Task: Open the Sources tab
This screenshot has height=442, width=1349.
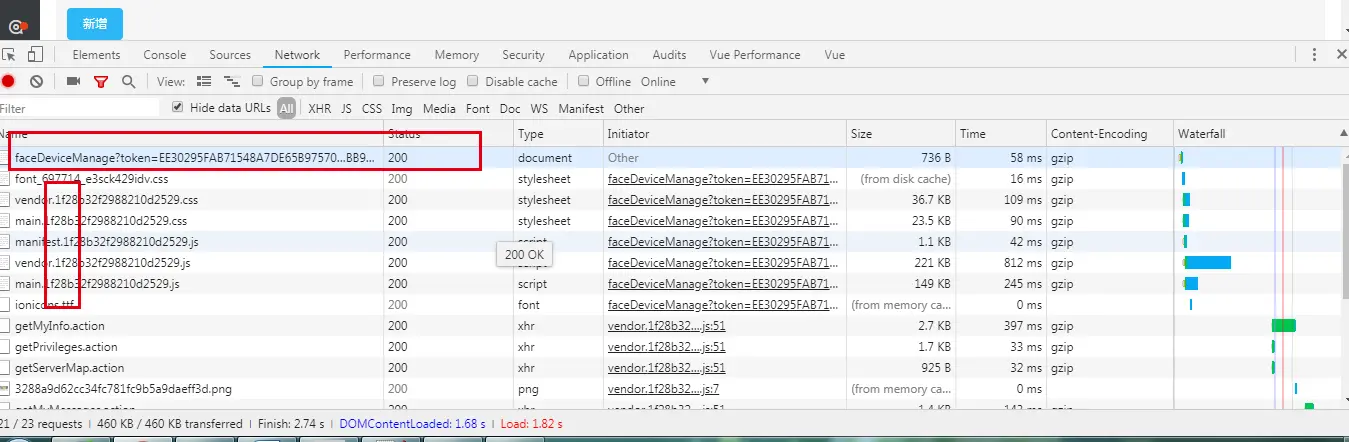Action: (230, 55)
